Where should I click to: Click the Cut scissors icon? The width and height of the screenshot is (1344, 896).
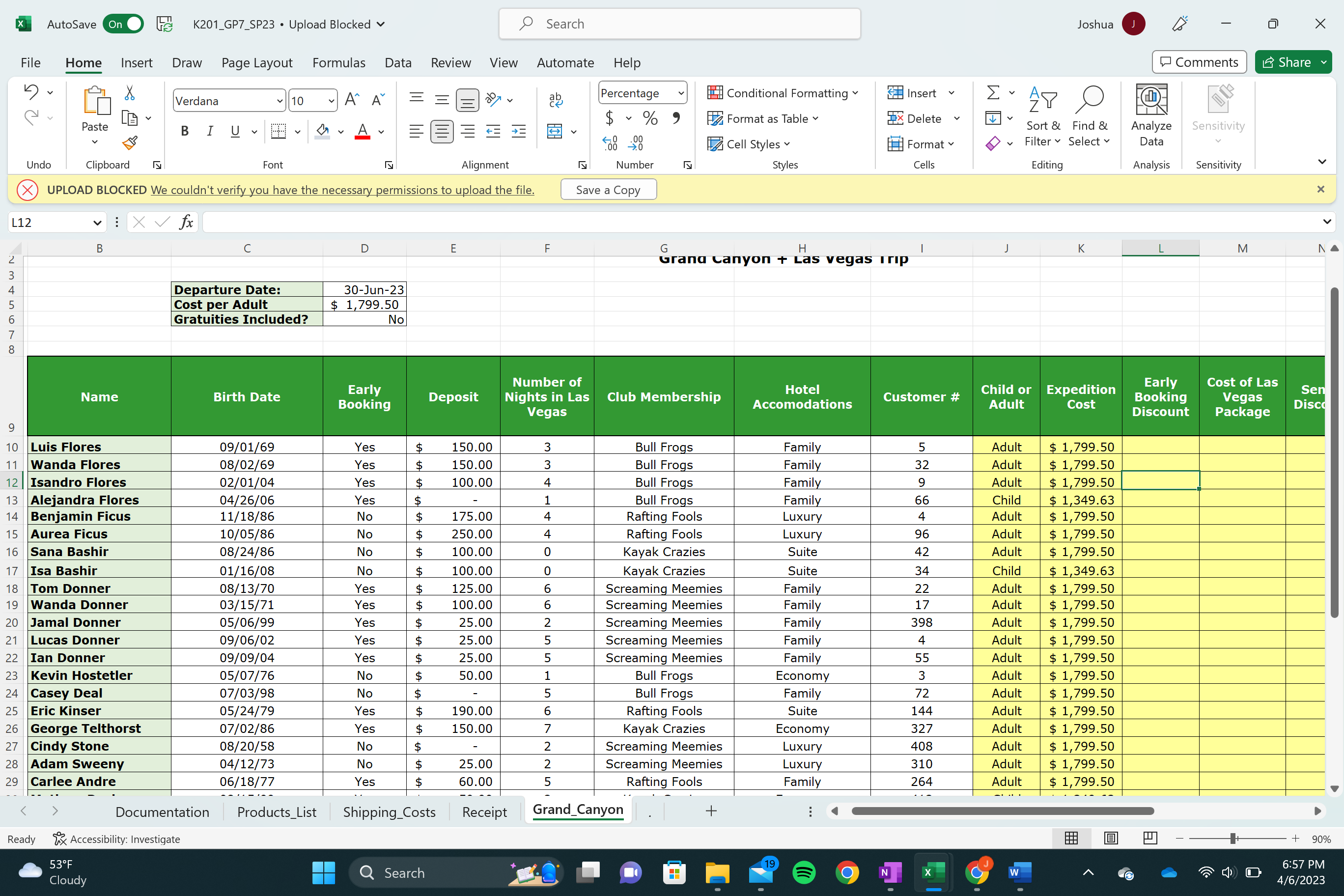(130, 93)
